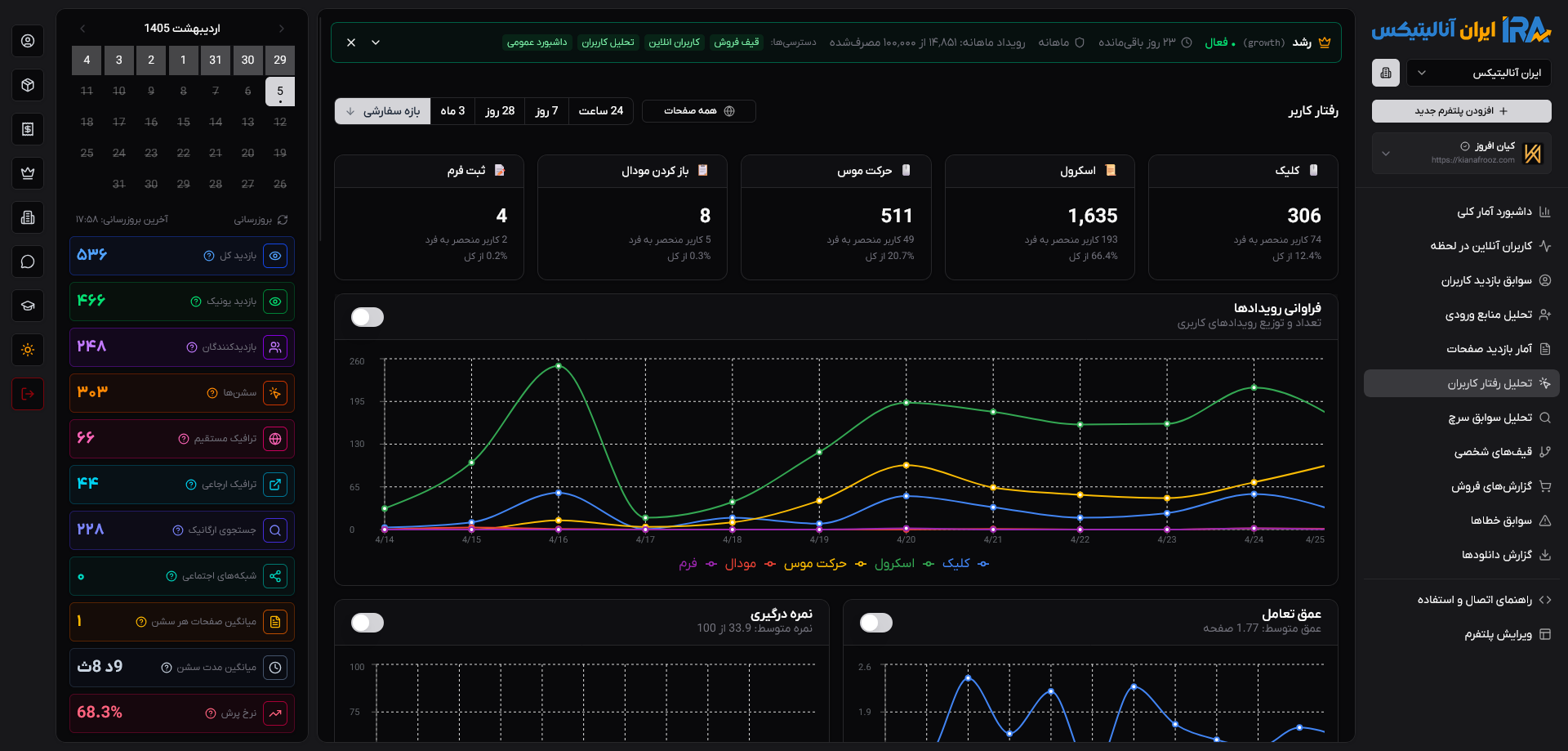The image size is (1568, 751).
Task: Toggle اسکرول series in chart legend
Action: [904, 564]
